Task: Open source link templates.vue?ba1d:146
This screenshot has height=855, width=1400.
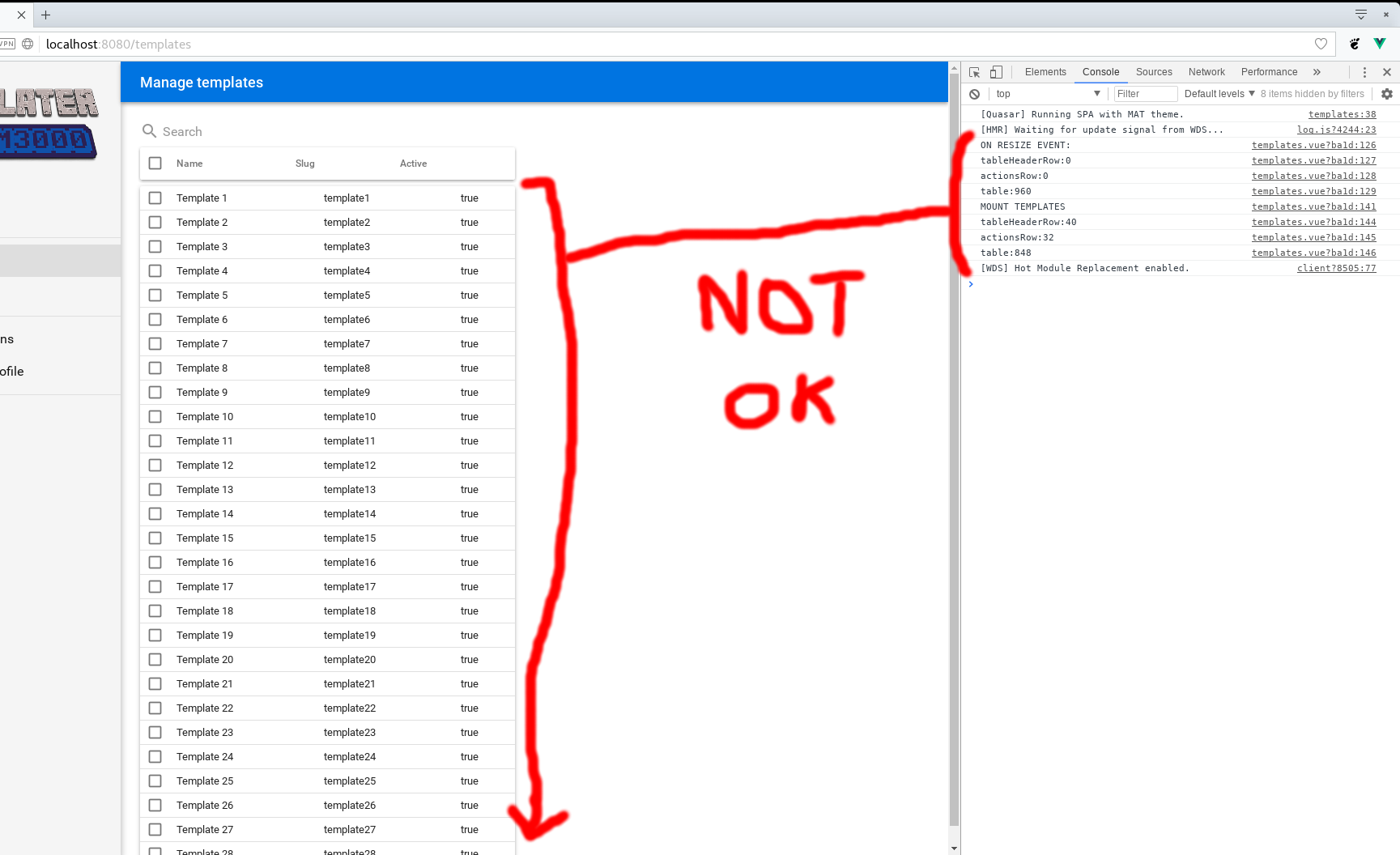Action: coord(1313,253)
